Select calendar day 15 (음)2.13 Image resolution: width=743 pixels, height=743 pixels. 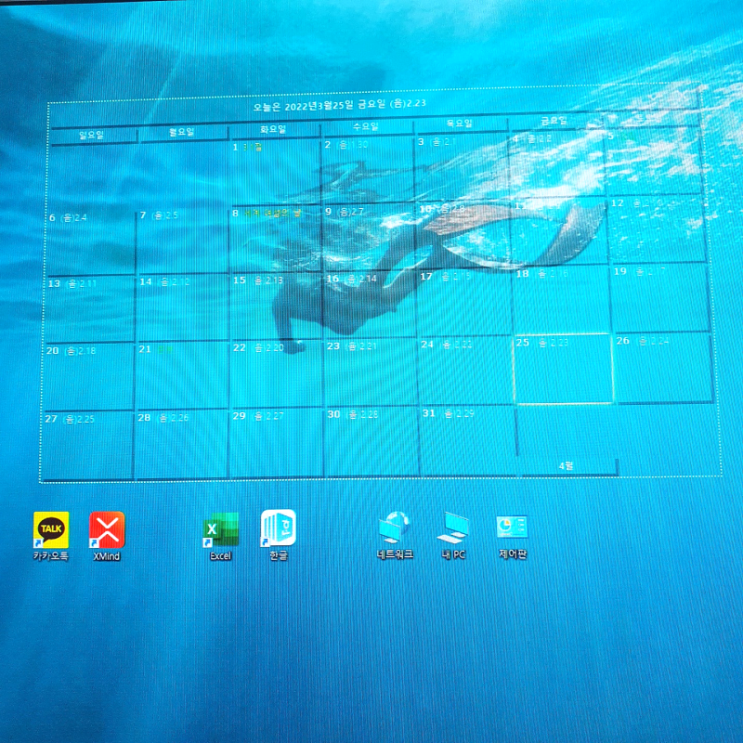coord(276,306)
